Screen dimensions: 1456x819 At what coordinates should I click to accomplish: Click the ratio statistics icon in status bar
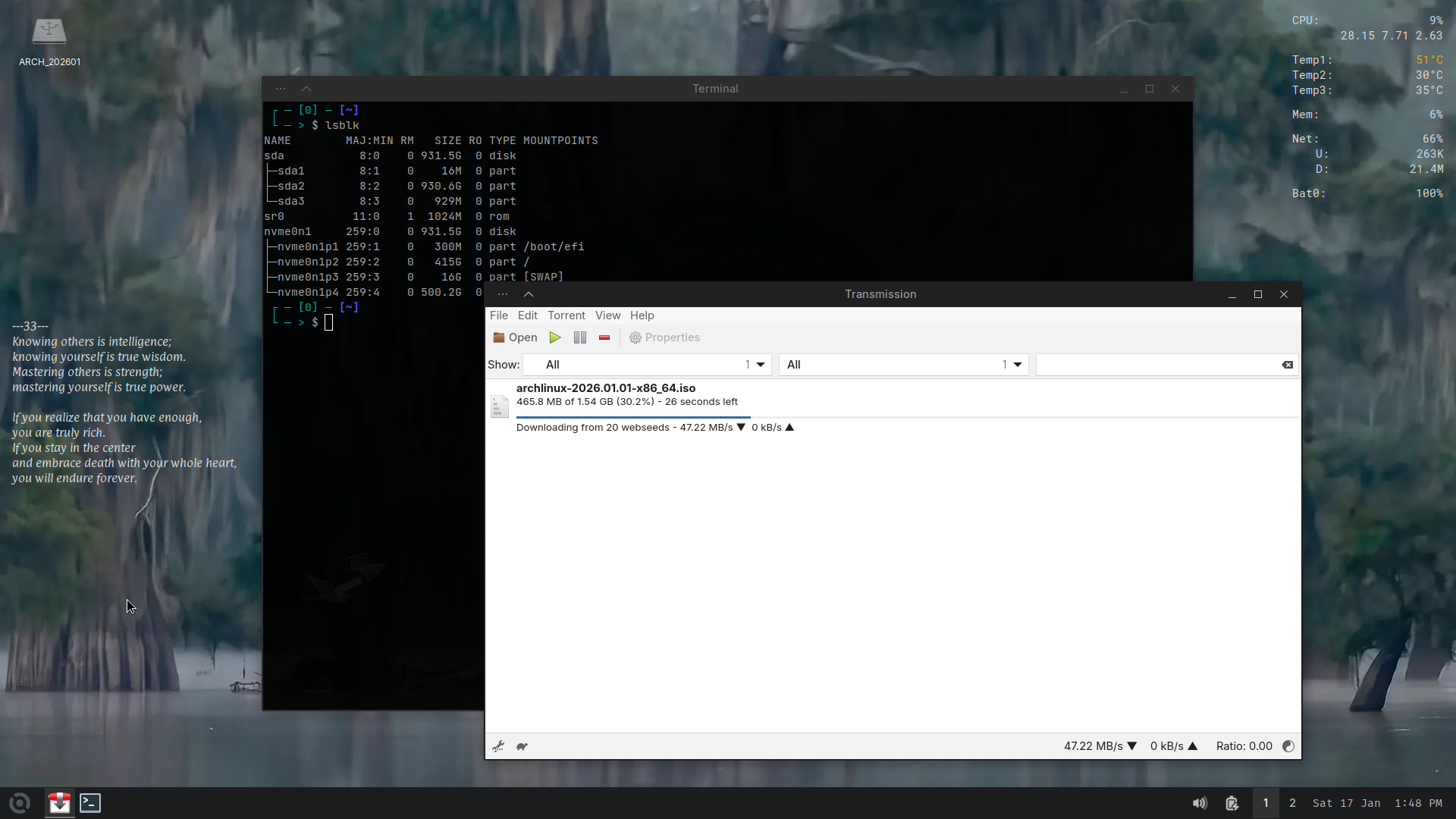click(x=1288, y=746)
